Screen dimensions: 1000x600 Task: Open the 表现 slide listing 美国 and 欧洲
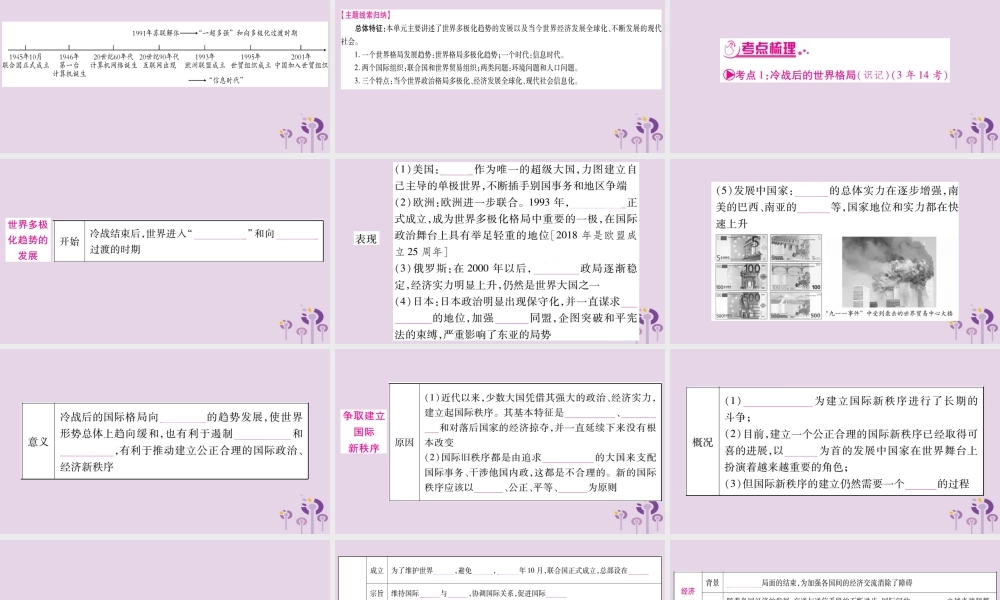tap(500, 251)
